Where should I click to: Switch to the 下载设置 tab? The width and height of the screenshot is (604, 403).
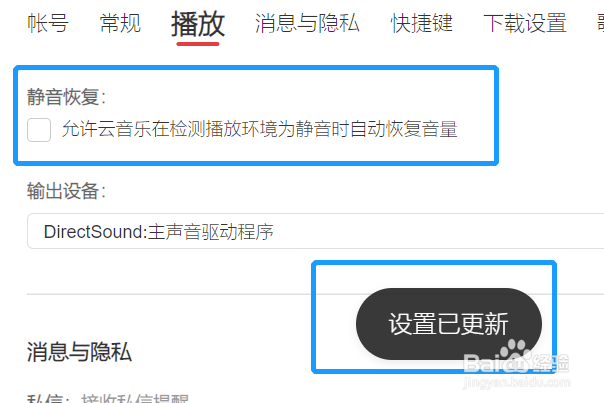point(525,23)
